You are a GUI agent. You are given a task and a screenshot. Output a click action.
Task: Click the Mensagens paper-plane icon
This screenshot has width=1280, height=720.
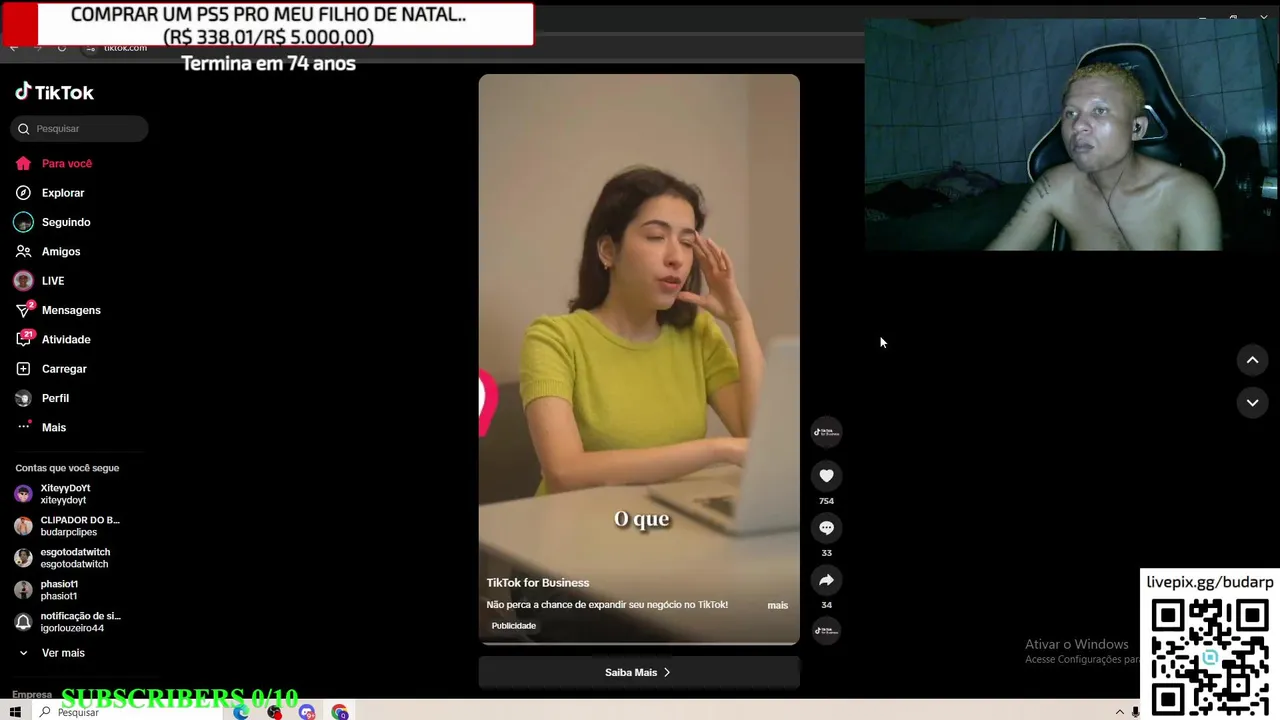coord(23,310)
